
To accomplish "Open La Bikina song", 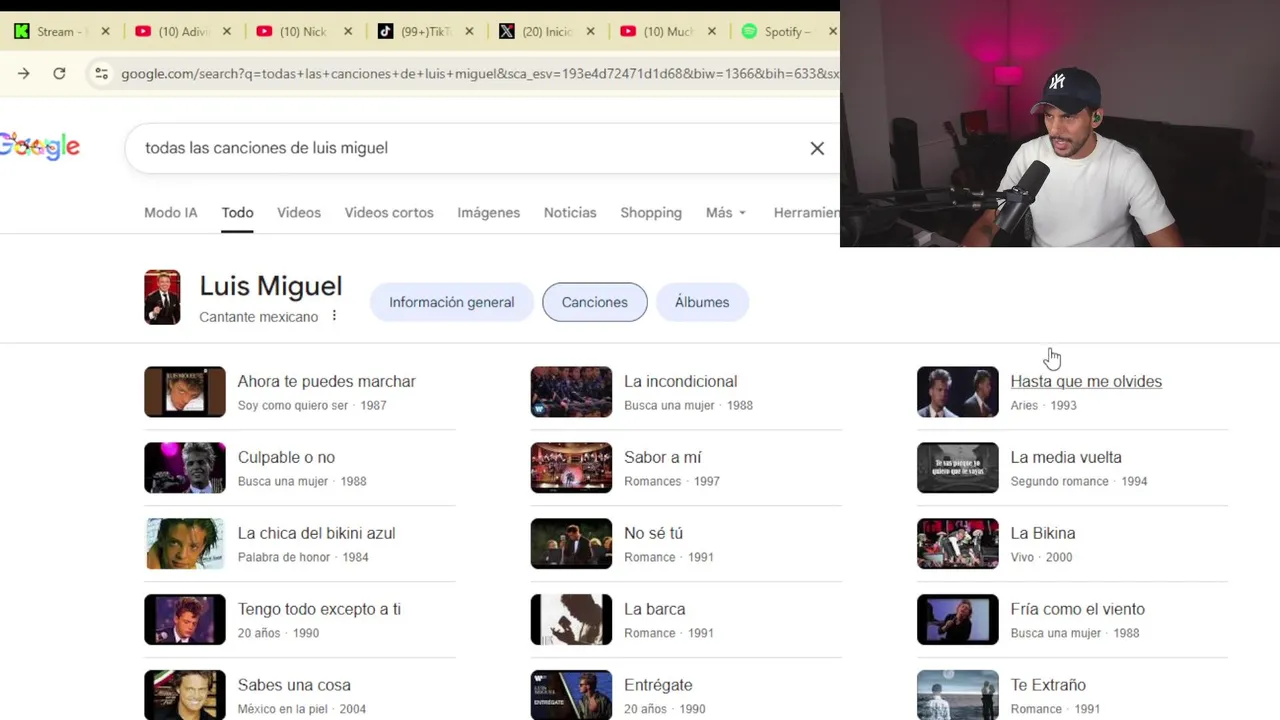I will click(x=1043, y=533).
